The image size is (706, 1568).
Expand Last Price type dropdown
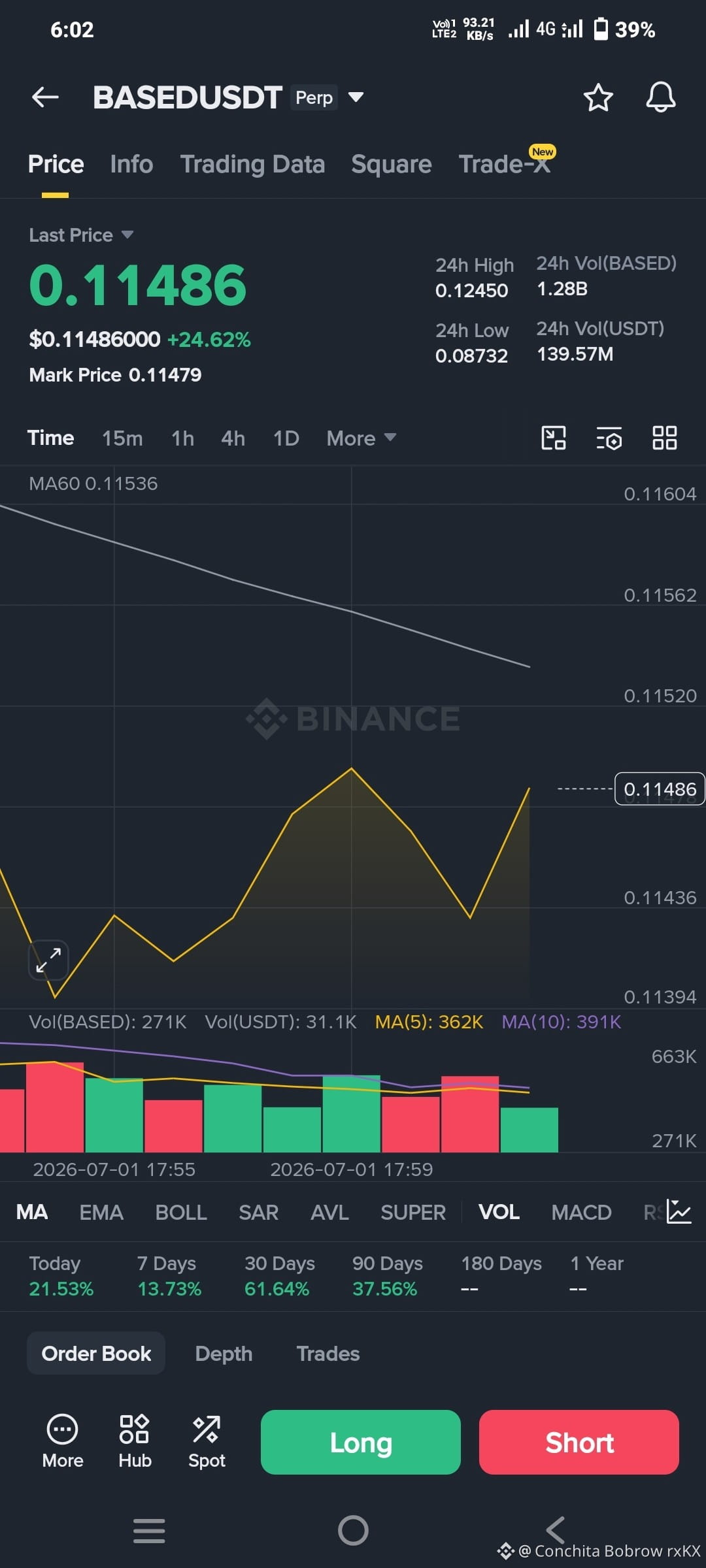click(x=127, y=235)
